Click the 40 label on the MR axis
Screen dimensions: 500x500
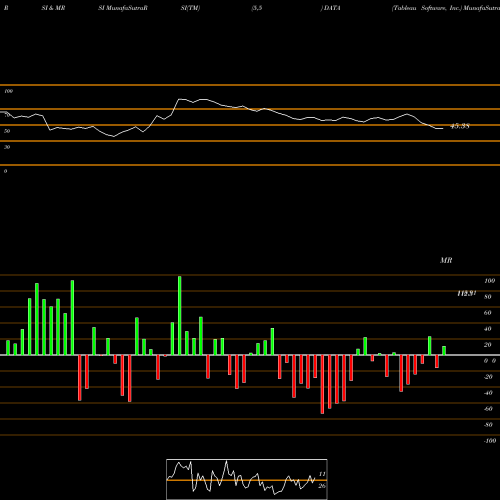click(488, 329)
